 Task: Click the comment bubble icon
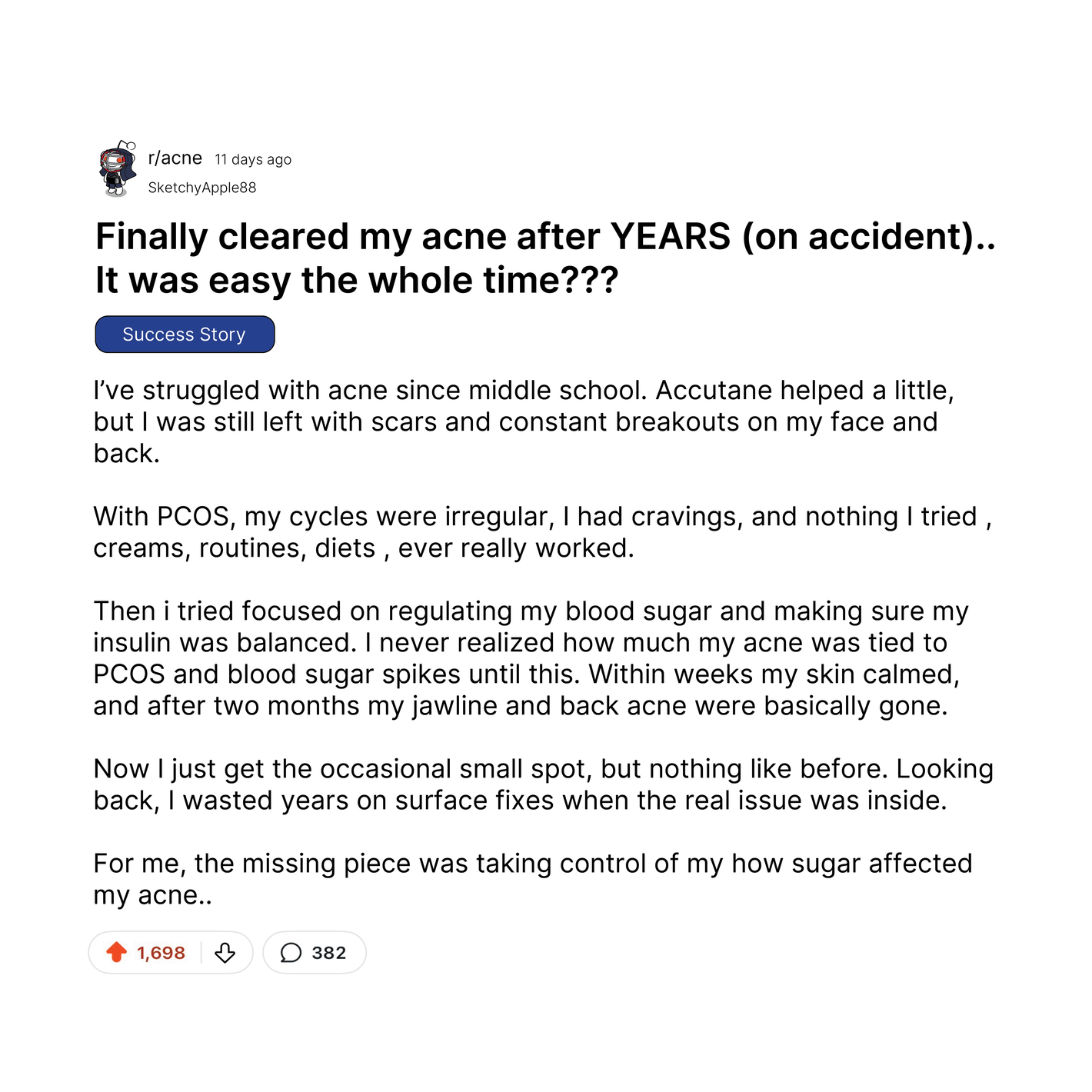coord(291,954)
